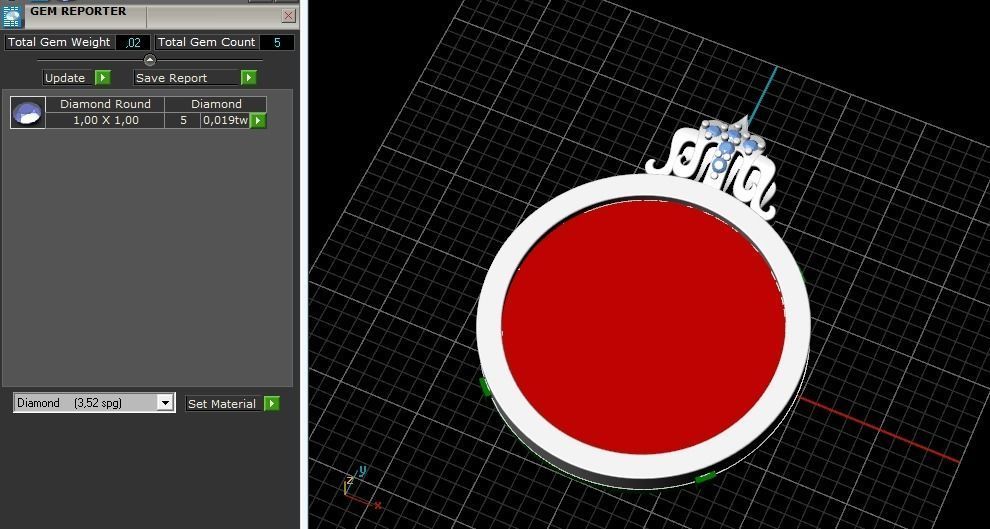Collapse the panel with the round arrow handle
This screenshot has width=990, height=529.
pyautogui.click(x=150, y=61)
